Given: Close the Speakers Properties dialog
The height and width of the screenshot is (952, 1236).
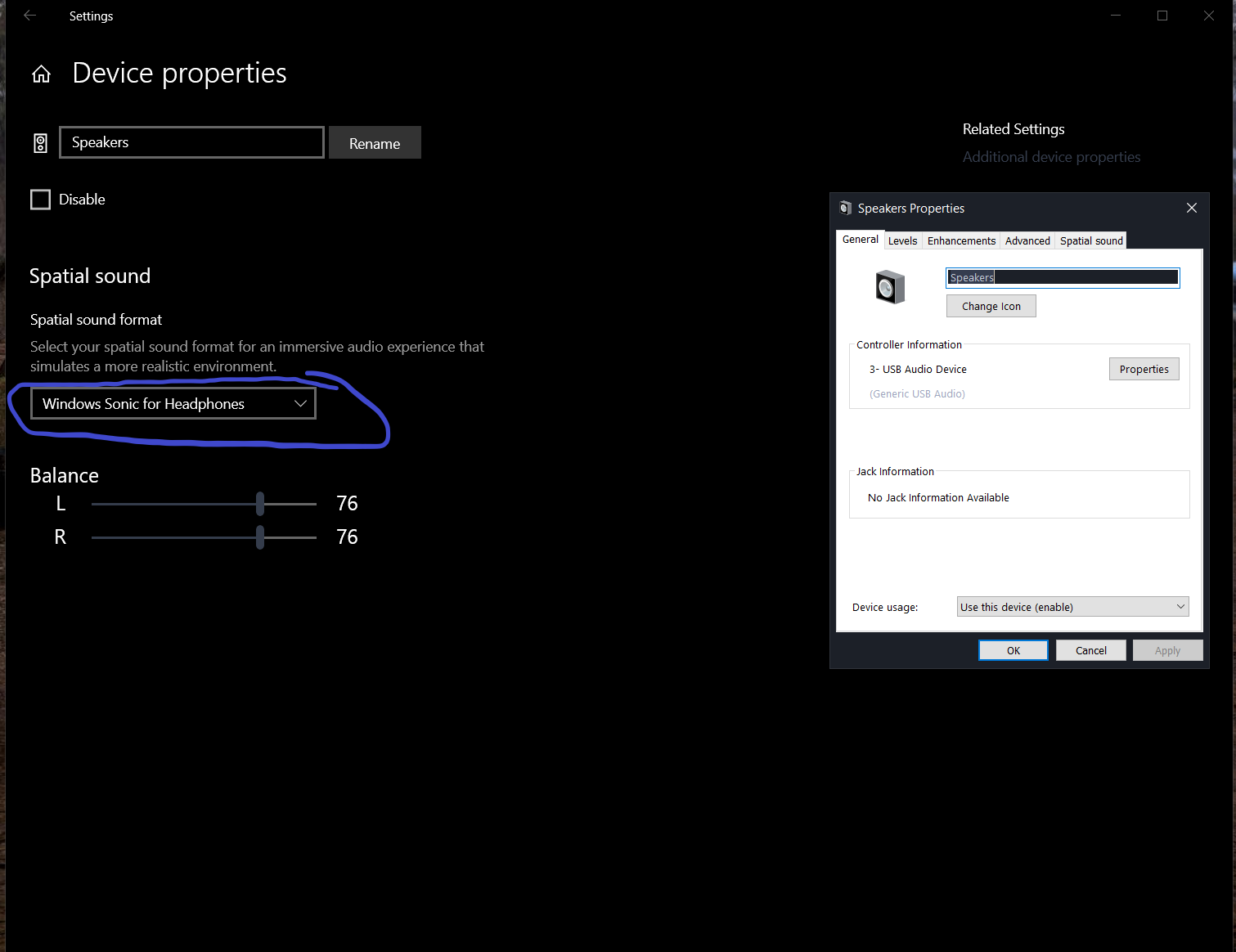Looking at the screenshot, I should pos(1191,208).
